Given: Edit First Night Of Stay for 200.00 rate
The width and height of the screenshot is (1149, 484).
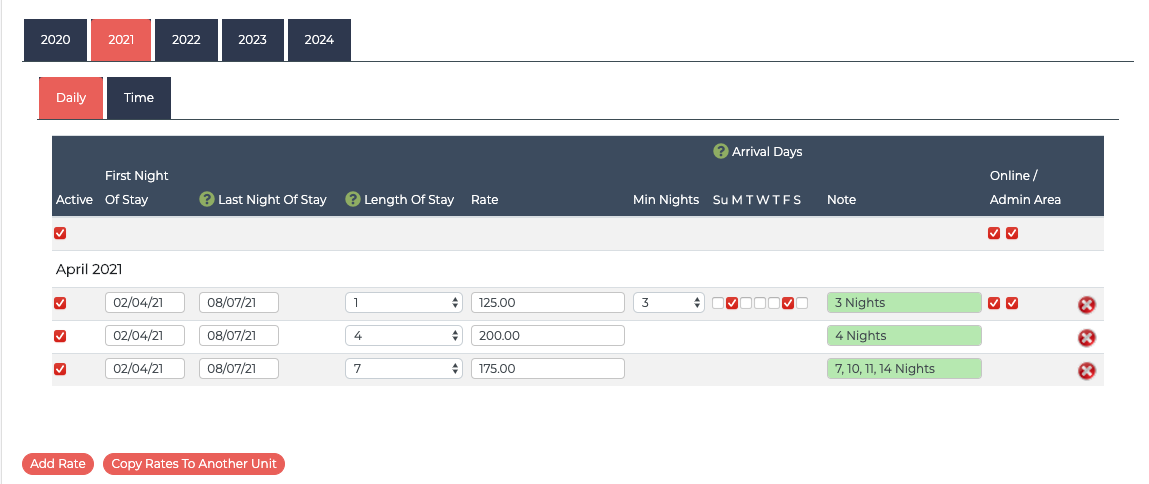Looking at the screenshot, I should click(145, 336).
